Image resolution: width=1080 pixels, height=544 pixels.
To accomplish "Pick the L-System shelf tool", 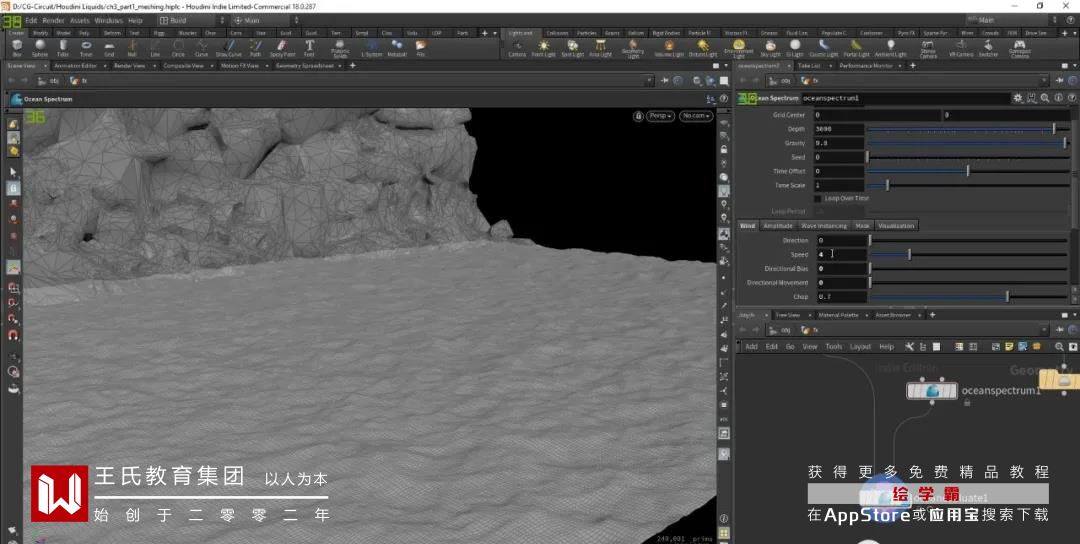I will (371, 46).
